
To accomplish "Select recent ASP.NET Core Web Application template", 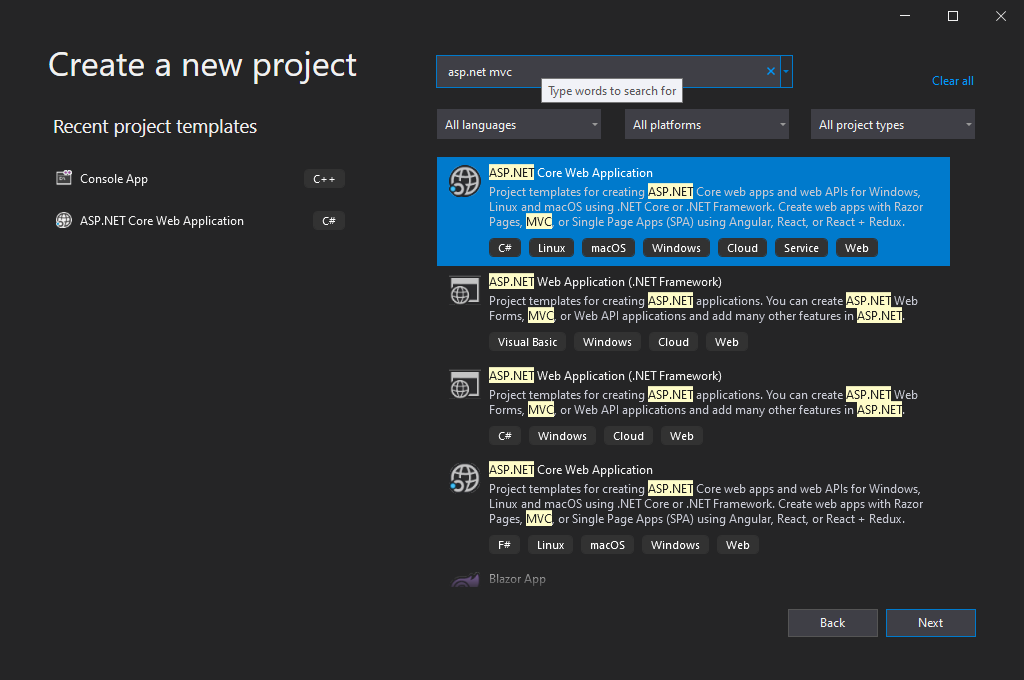I will point(199,221).
